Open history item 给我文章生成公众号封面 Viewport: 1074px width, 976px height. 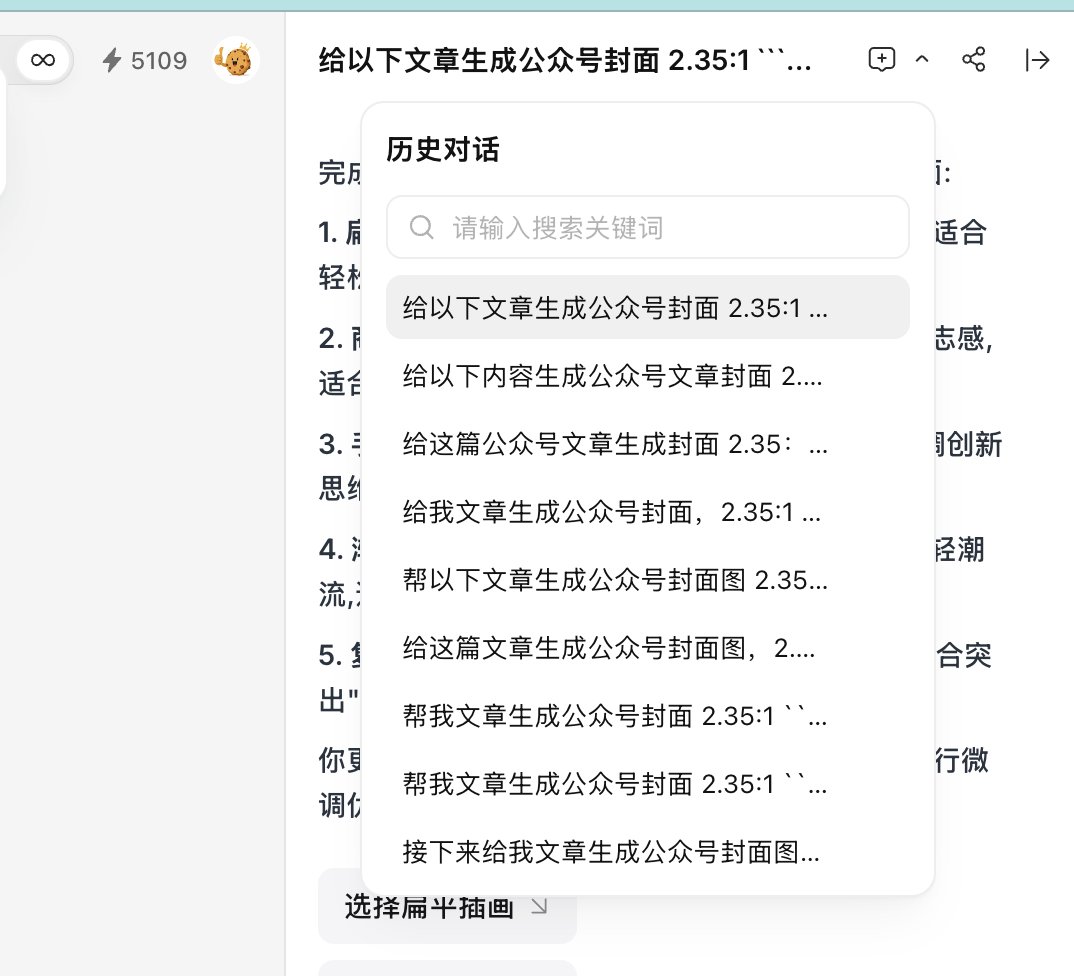tap(647, 511)
